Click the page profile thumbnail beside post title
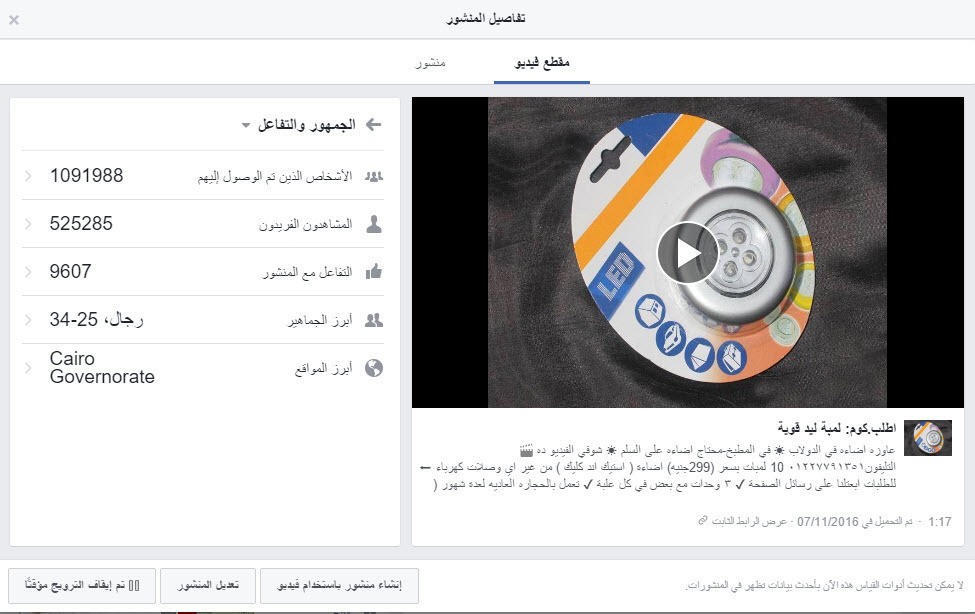This screenshot has width=975, height=614. click(928, 438)
